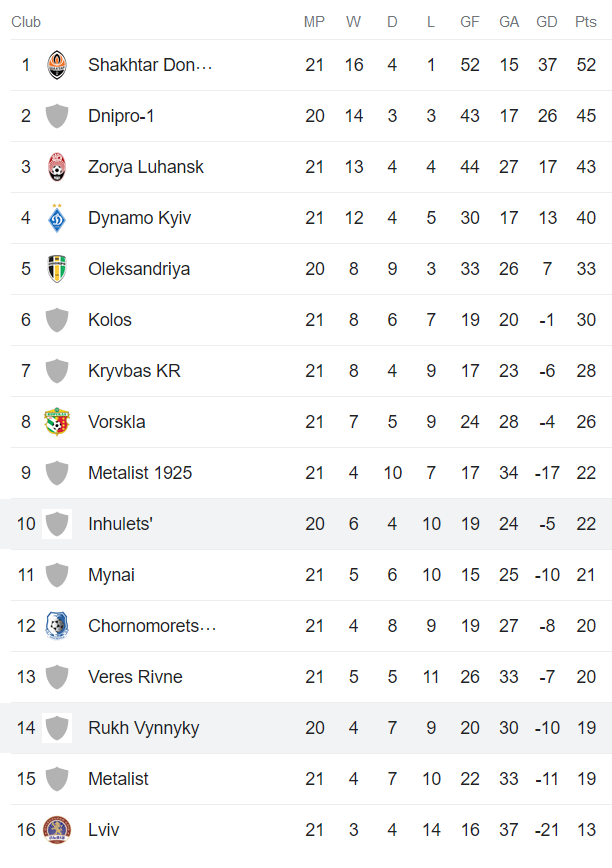Open the Shakhtar Donetsk team name
The width and height of the screenshot is (612, 868).
click(x=150, y=65)
